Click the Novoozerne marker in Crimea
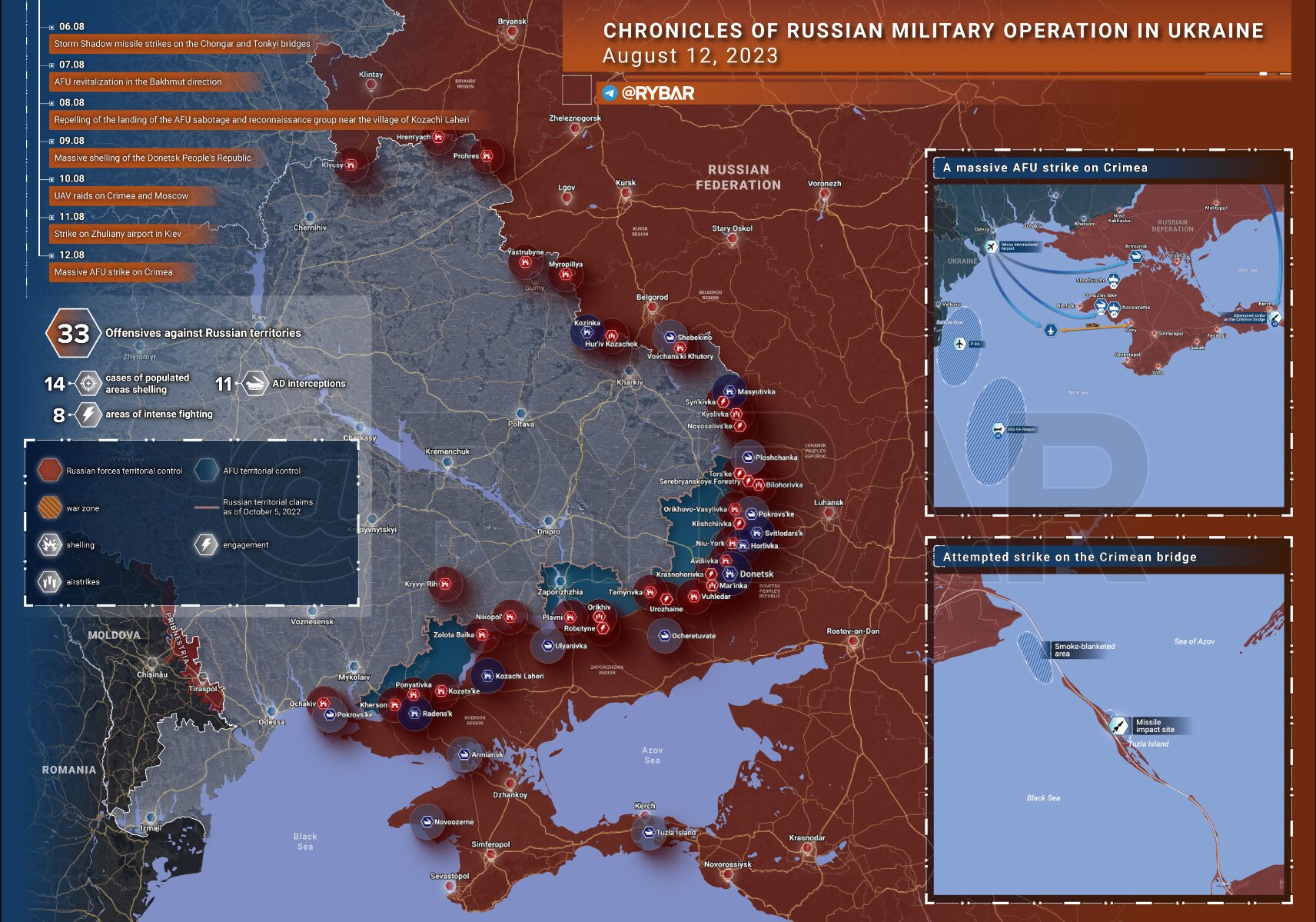This screenshot has height=922, width=1316. (x=426, y=822)
